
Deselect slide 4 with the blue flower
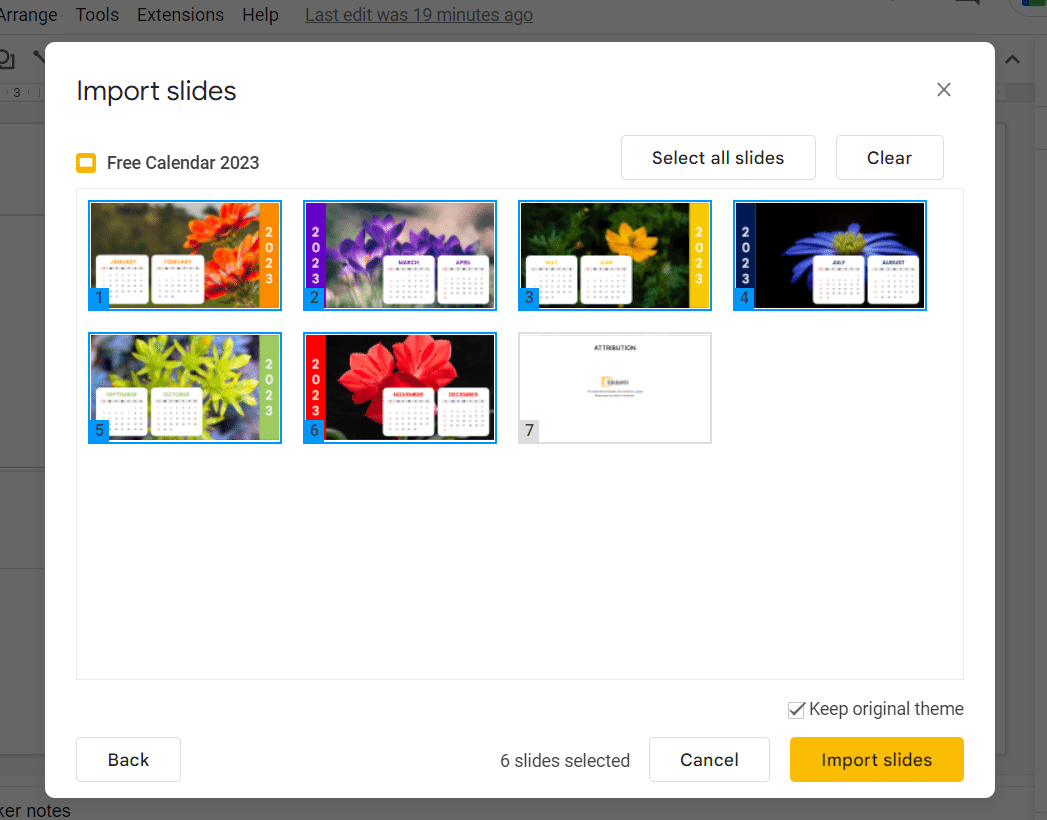pyautogui.click(x=829, y=255)
